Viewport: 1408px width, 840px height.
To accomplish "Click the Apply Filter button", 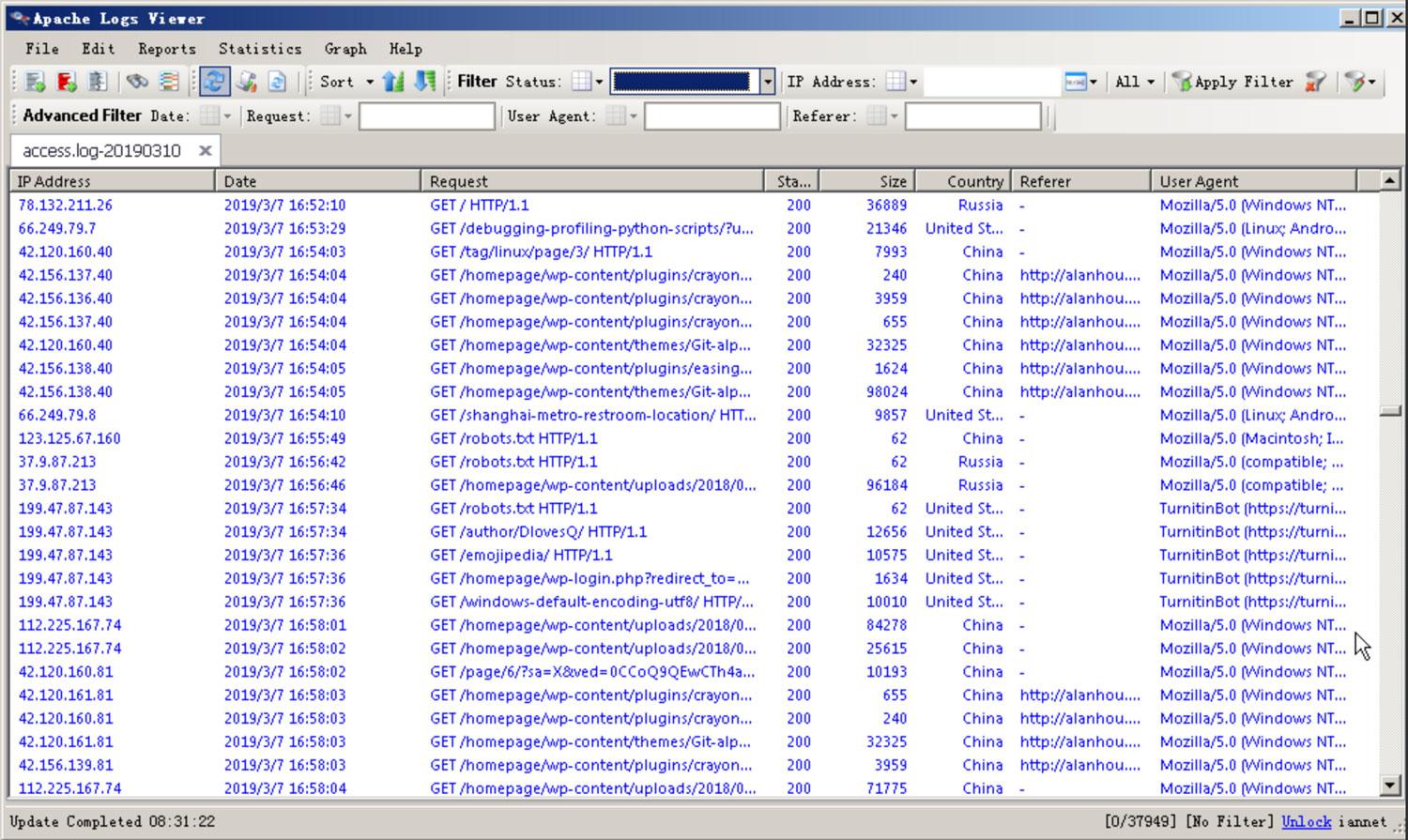I will [1232, 82].
